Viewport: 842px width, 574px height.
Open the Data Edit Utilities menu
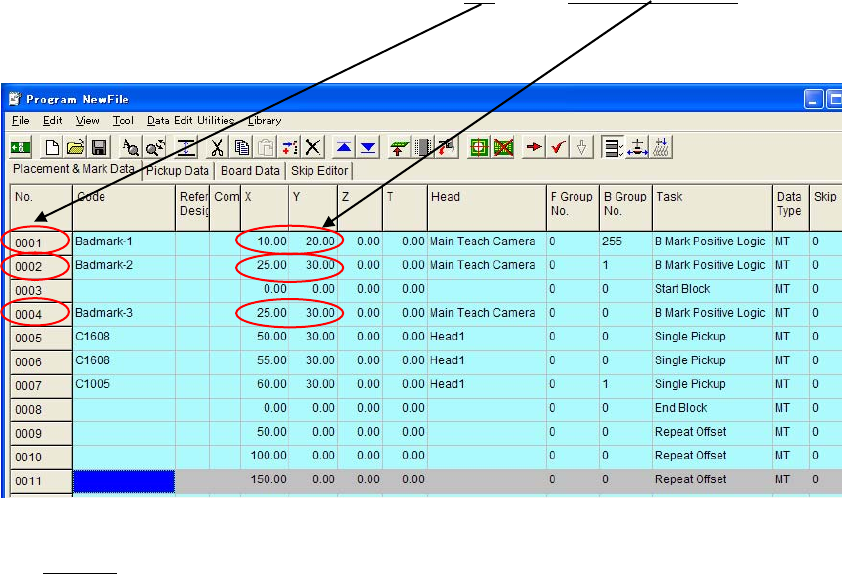pyautogui.click(x=190, y=120)
